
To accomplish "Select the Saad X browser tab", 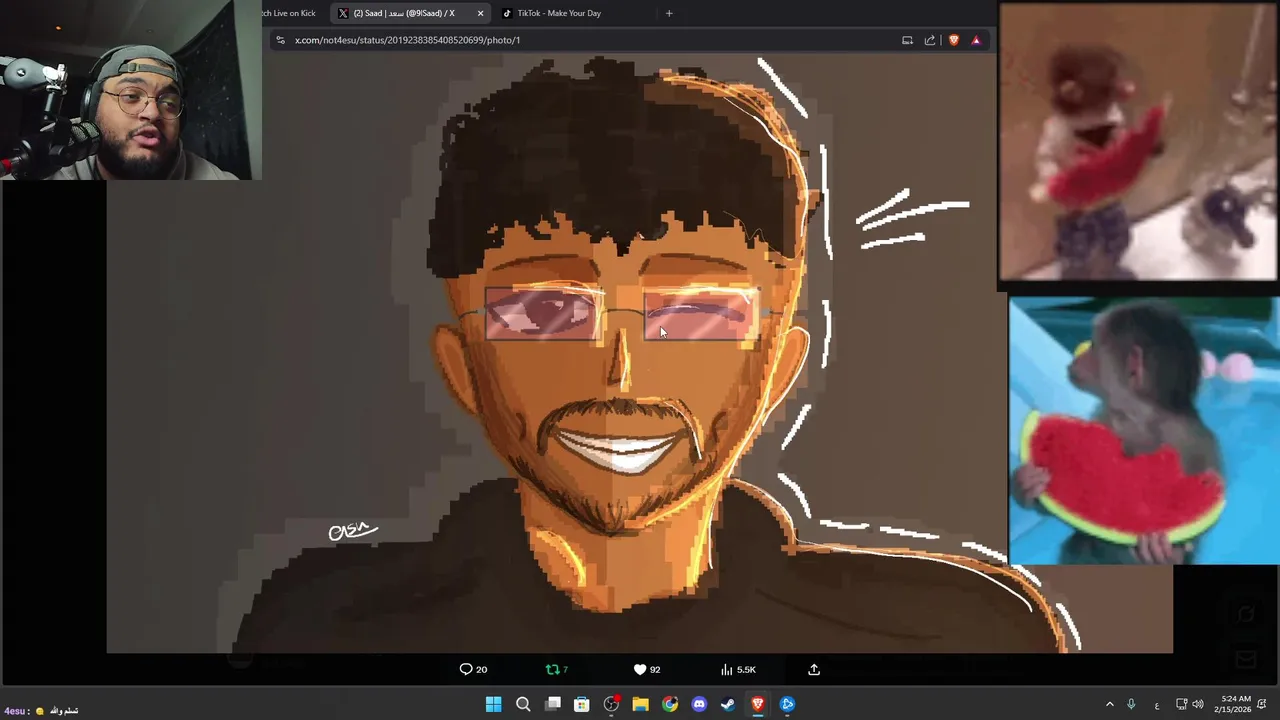I will (410, 13).
